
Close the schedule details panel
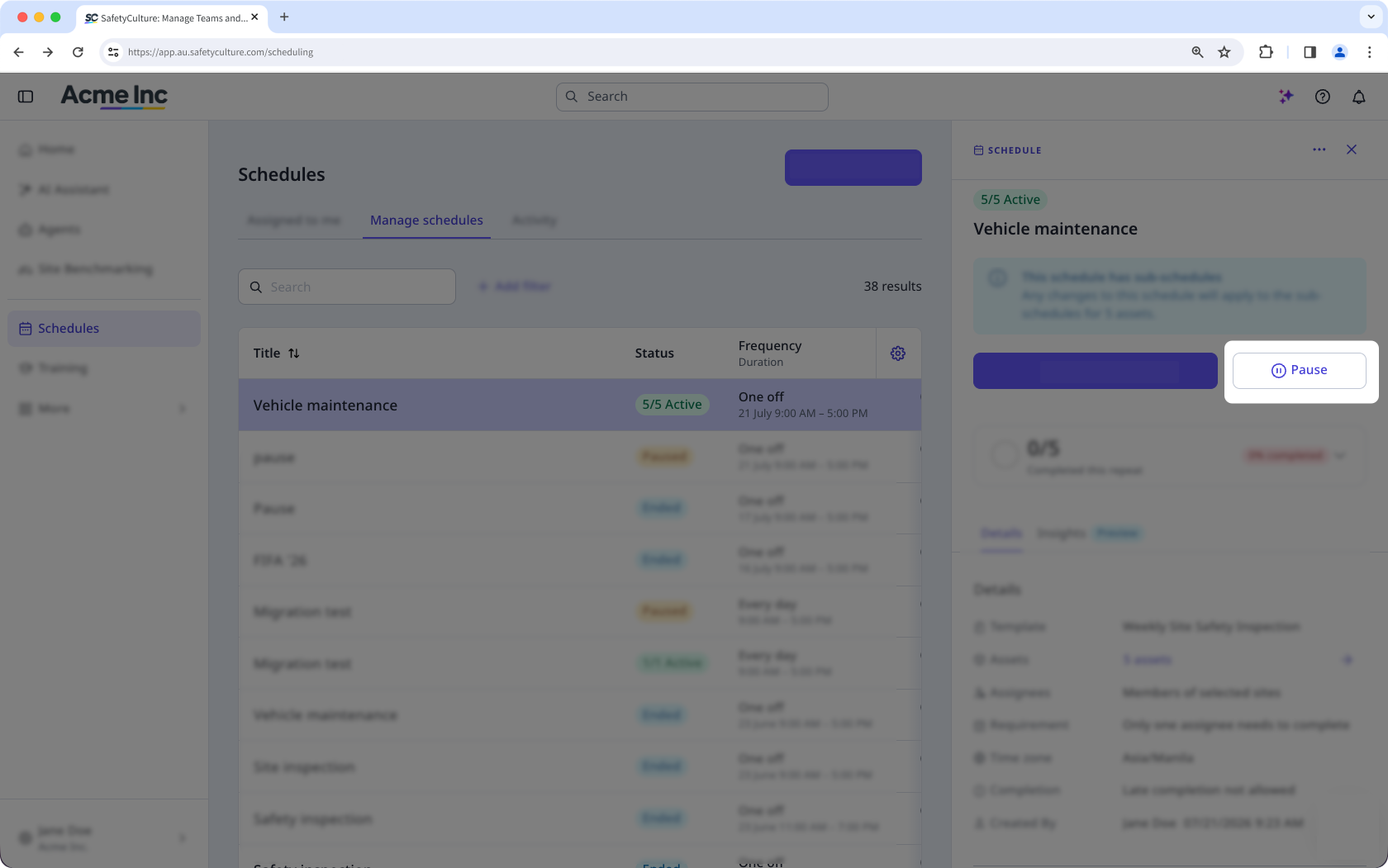(1352, 149)
